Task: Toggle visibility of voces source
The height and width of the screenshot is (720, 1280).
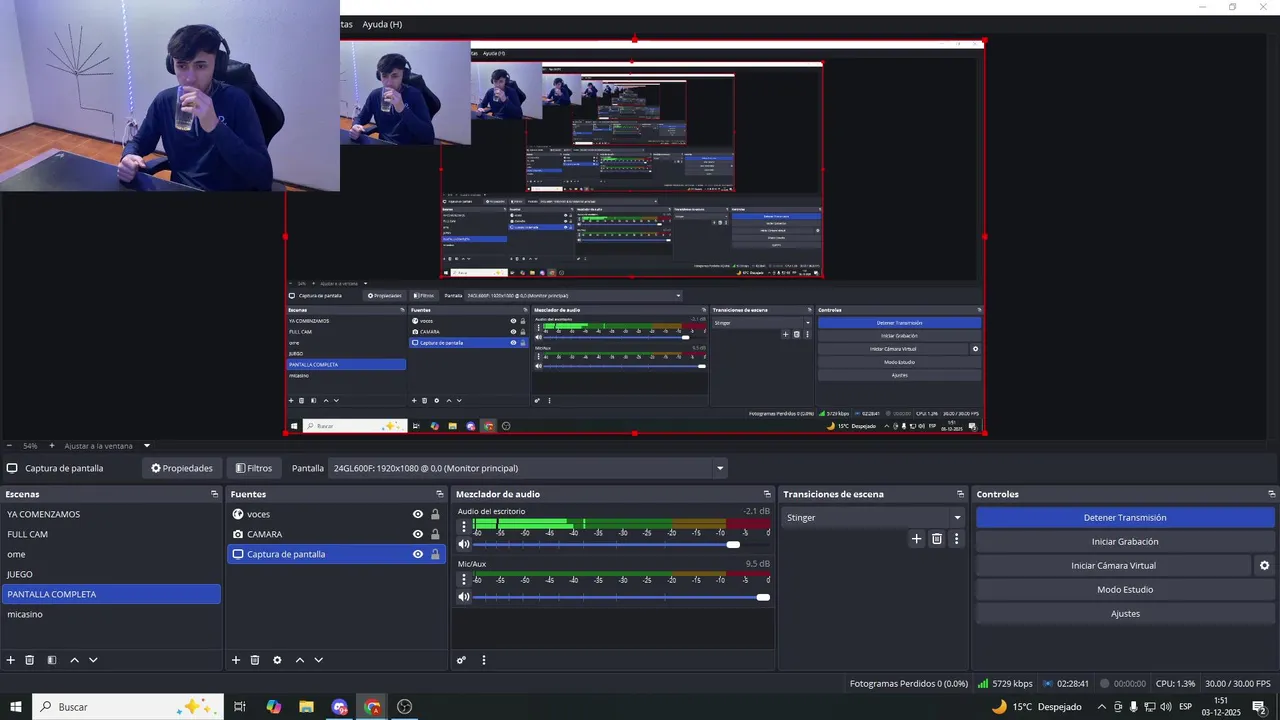Action: (x=418, y=514)
